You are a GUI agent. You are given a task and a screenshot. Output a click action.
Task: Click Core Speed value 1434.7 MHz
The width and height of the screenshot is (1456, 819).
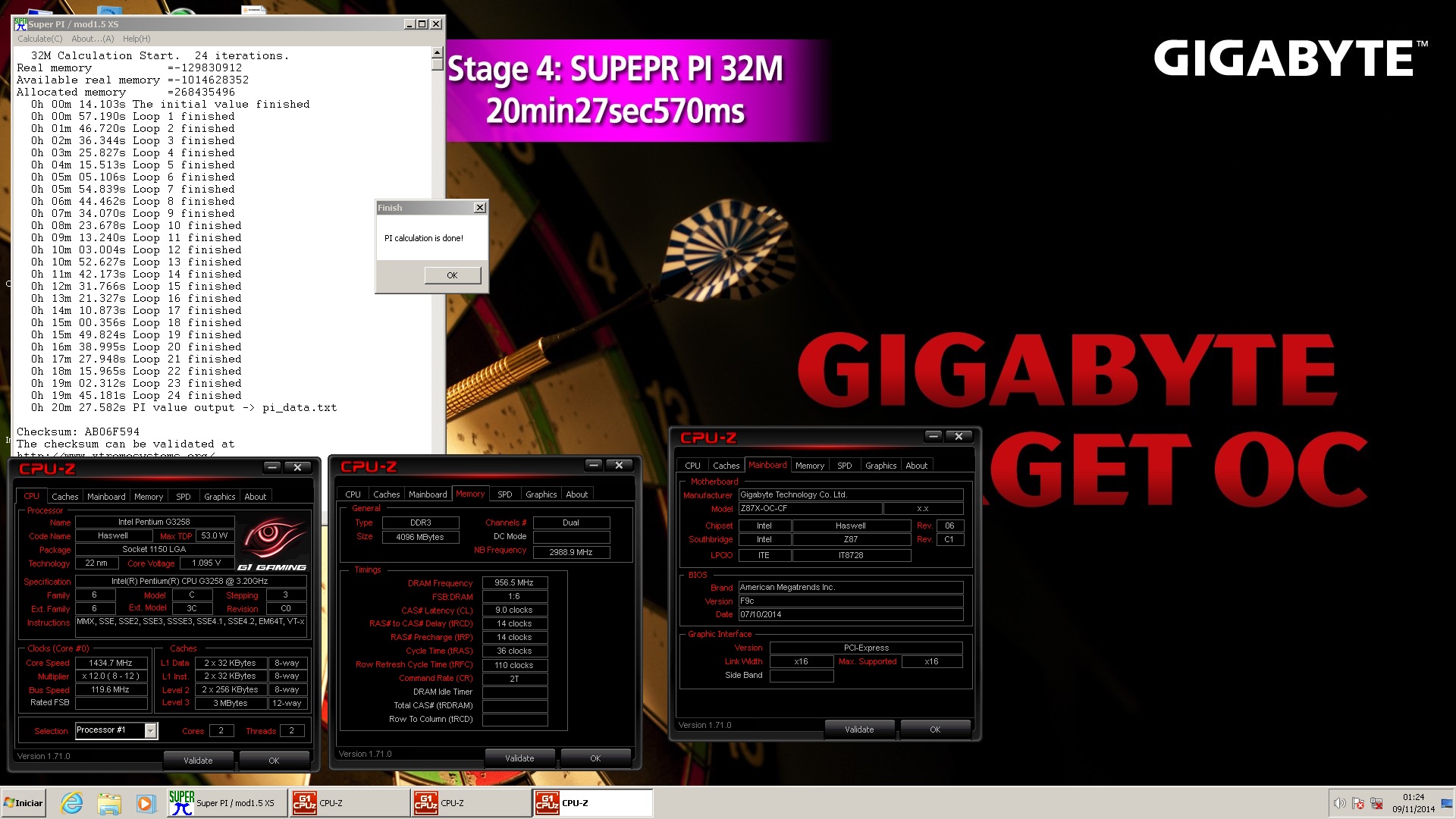coord(111,663)
